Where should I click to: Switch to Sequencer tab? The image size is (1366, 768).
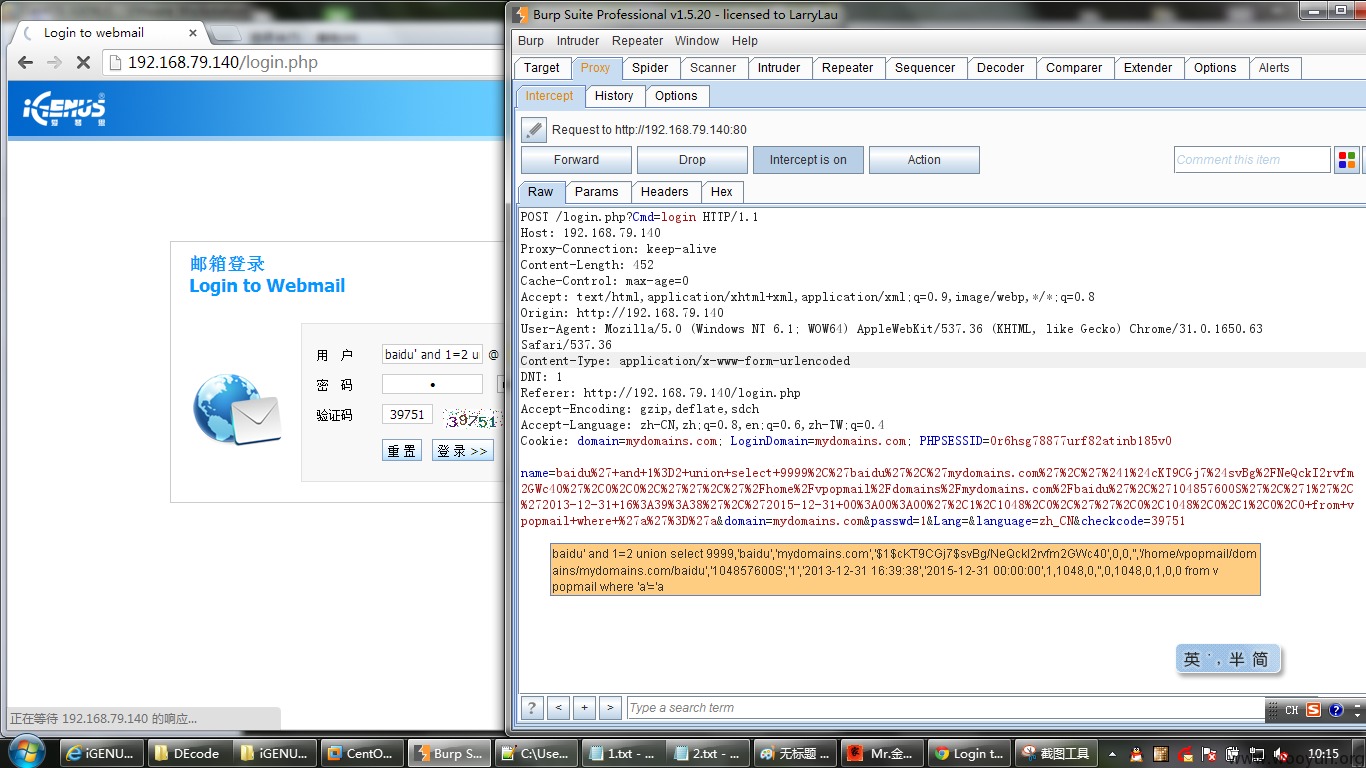[925, 68]
